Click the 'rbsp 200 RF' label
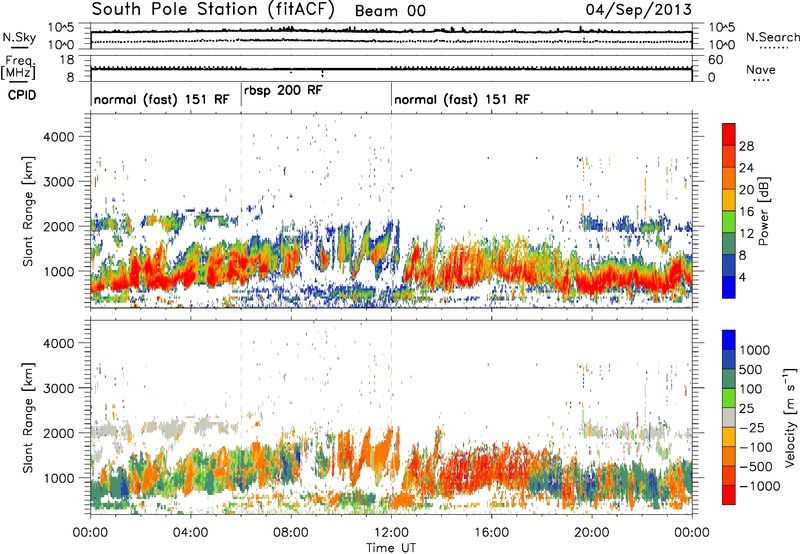The image size is (800, 554). coord(283,91)
